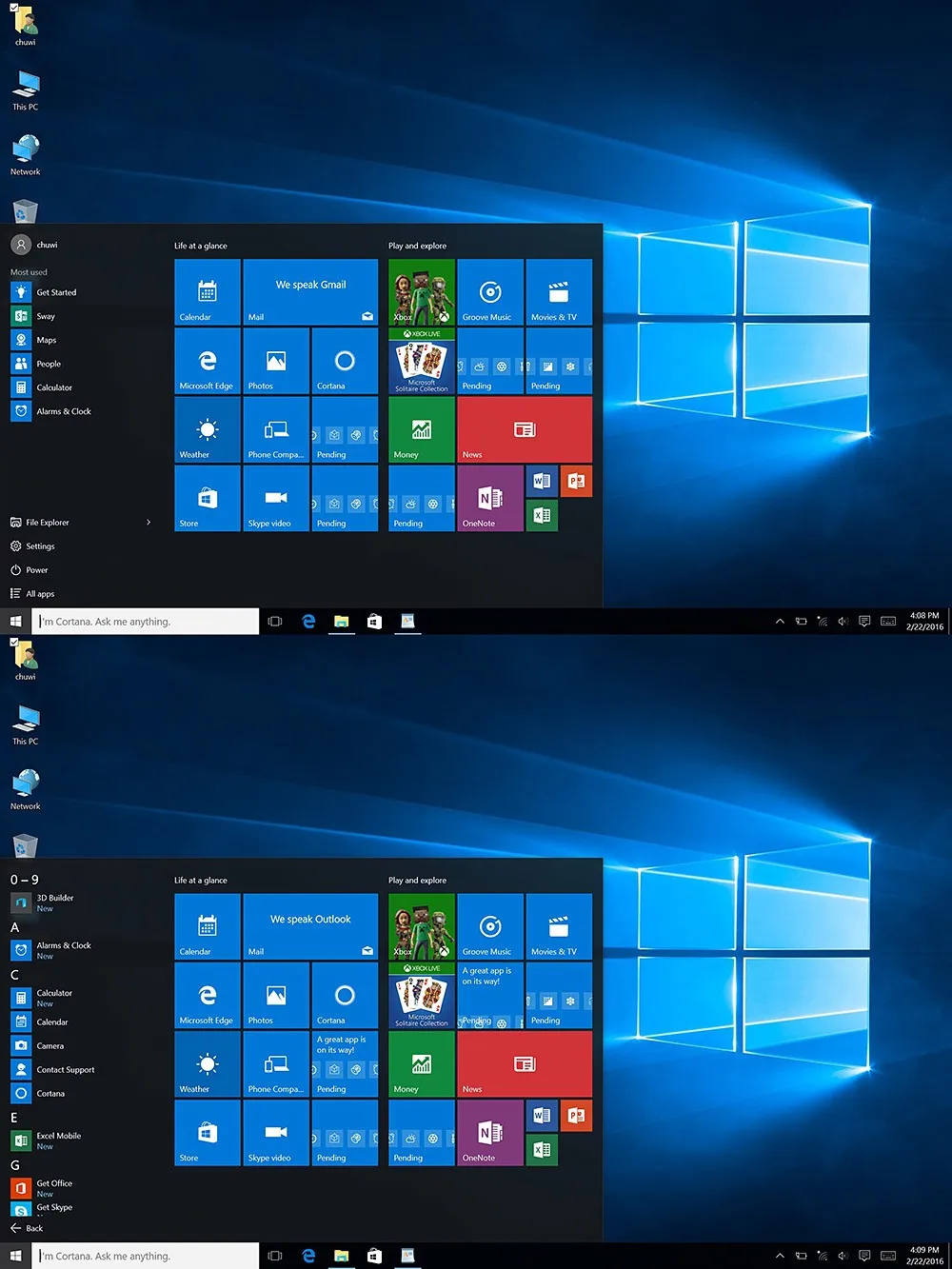This screenshot has width=952, height=1269.
Task: Open OneNote tile in upper screenshot
Action: coord(490,498)
